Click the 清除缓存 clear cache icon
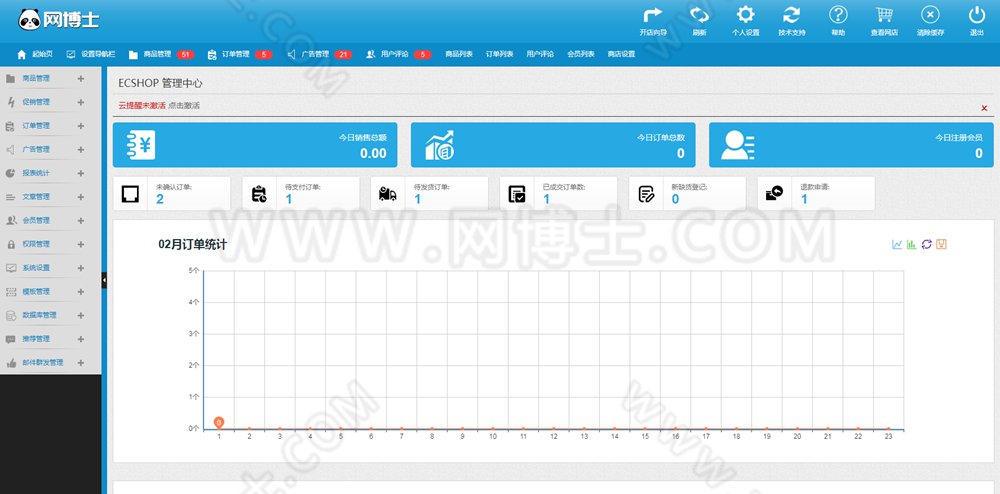 click(x=930, y=15)
